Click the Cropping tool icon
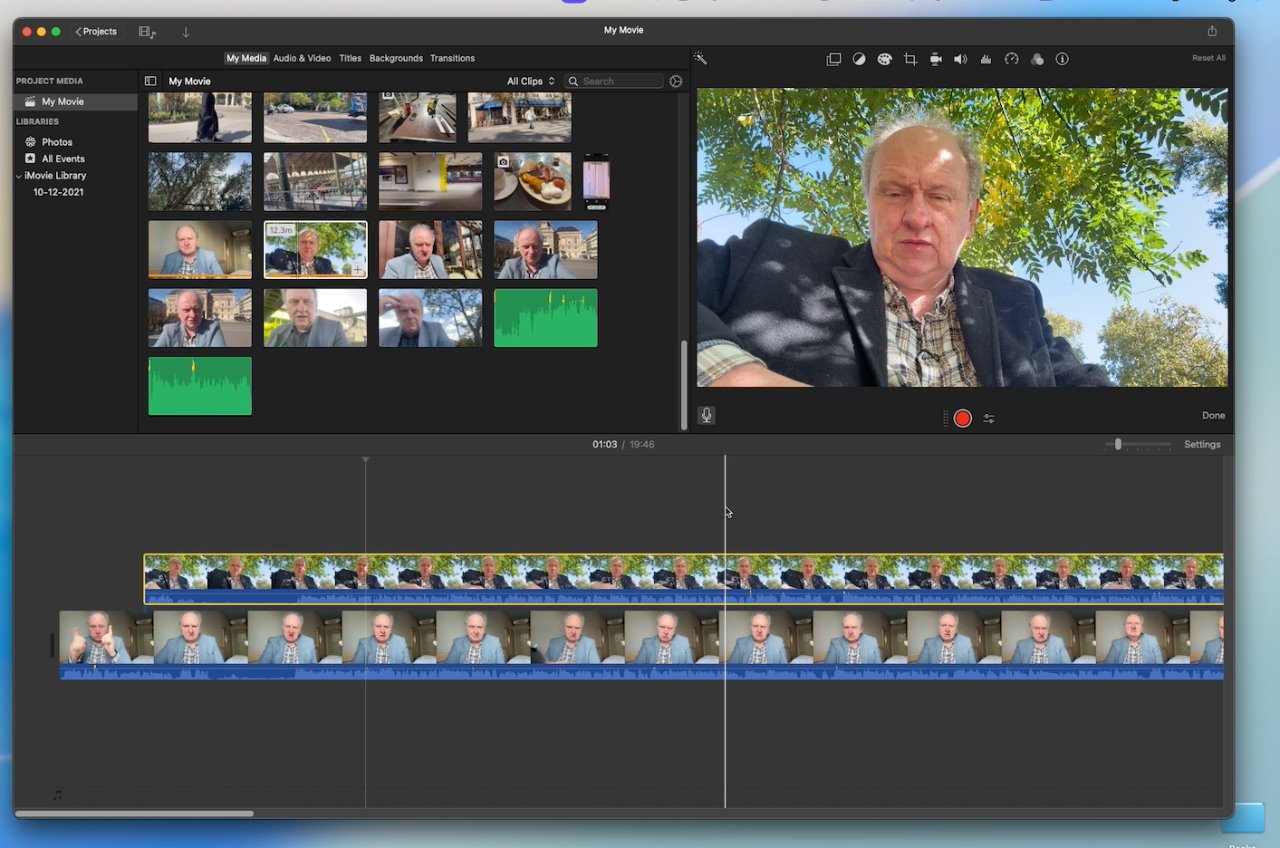Screen dimensions: 1280x848 click(911, 59)
